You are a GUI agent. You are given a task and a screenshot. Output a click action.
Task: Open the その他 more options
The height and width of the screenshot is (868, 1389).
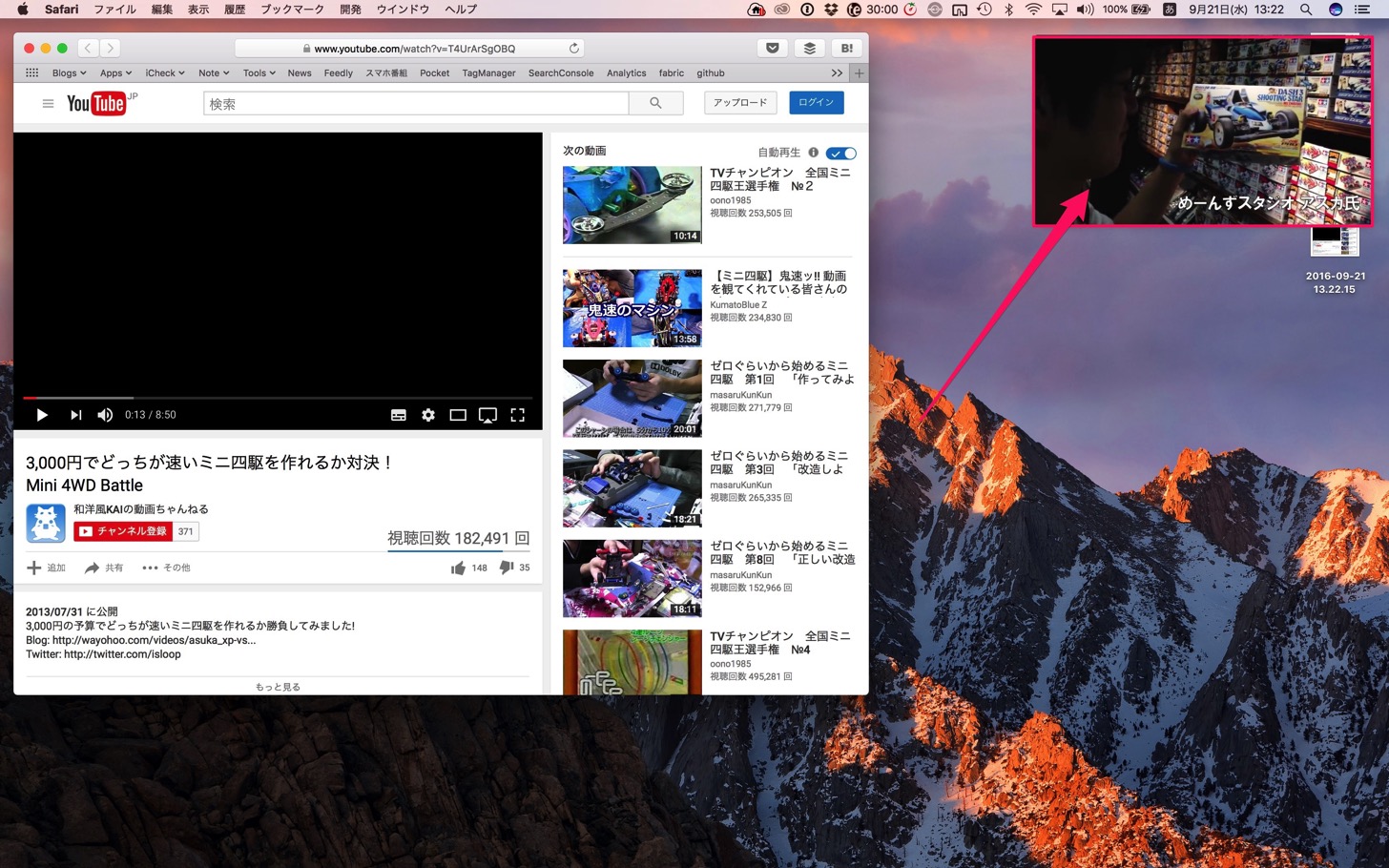(166, 568)
